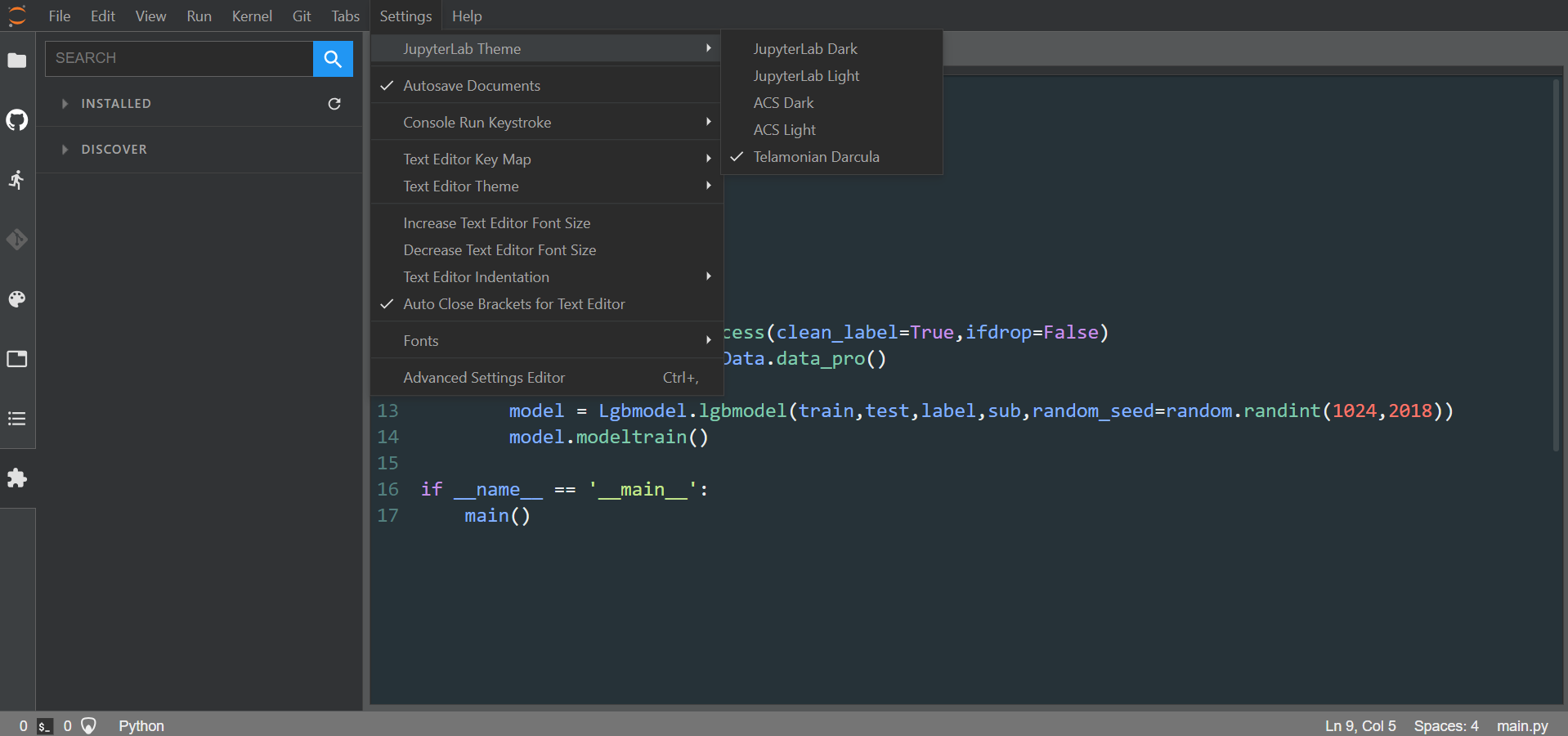This screenshot has height=736, width=1568.
Task: Click code line 13 with Lgbmodel
Action: click(x=981, y=411)
